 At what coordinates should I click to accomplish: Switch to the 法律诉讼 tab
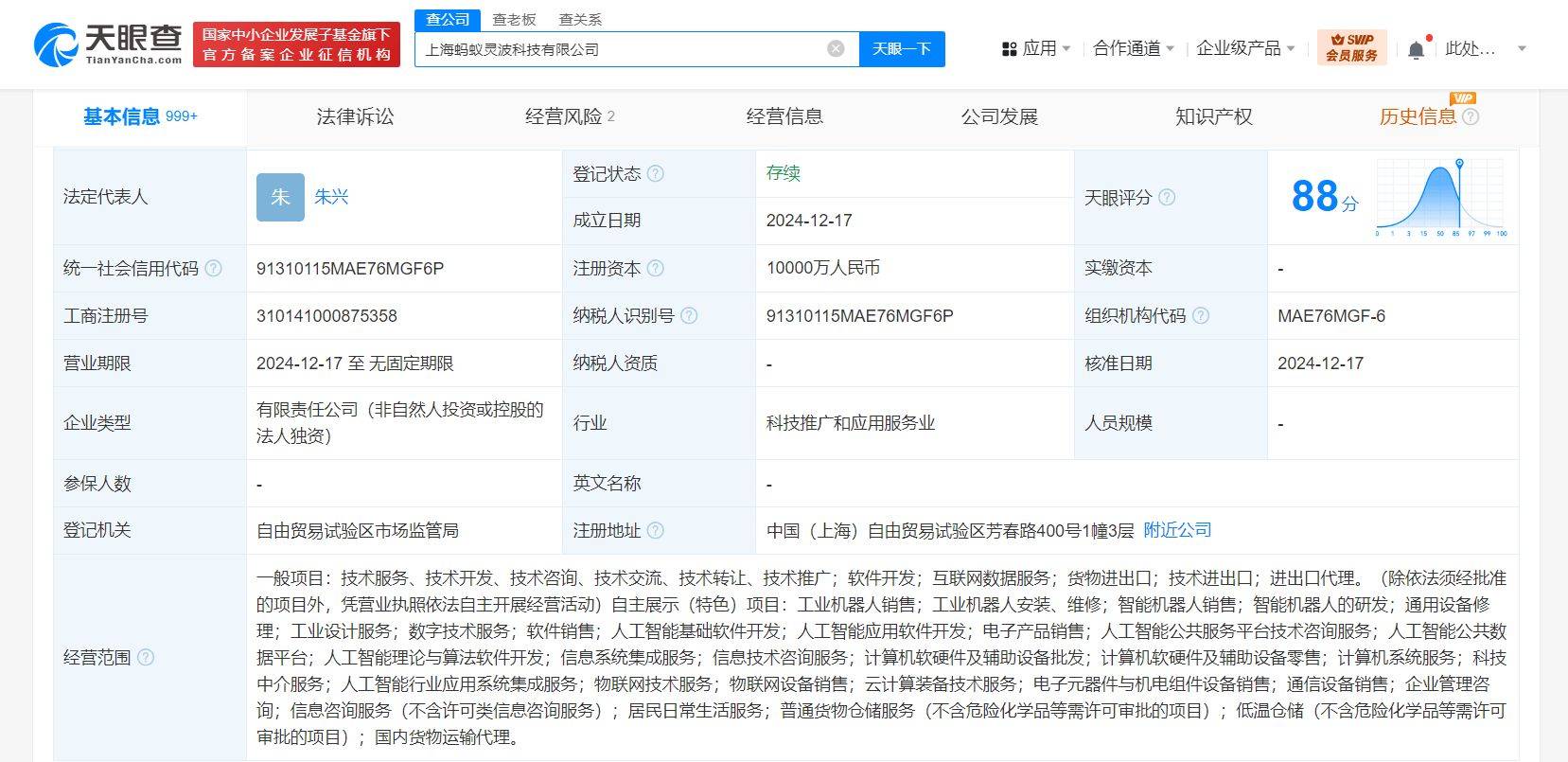coord(355,117)
